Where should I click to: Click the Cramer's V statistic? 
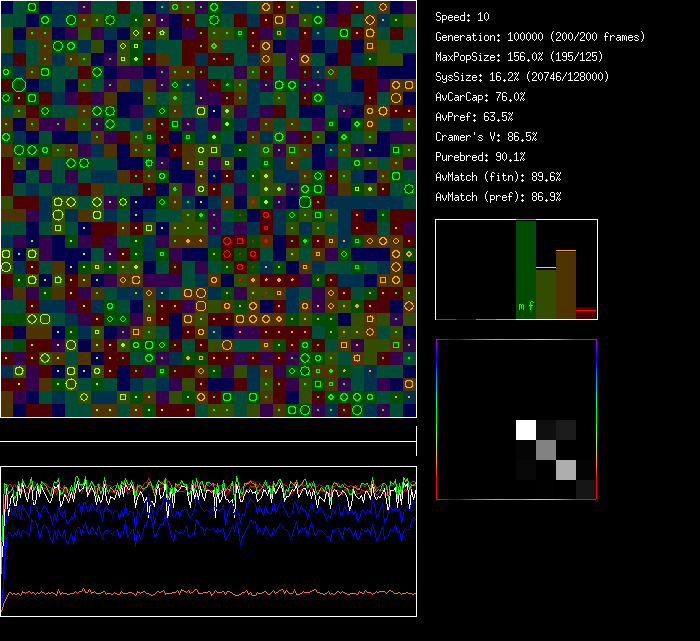coord(486,137)
